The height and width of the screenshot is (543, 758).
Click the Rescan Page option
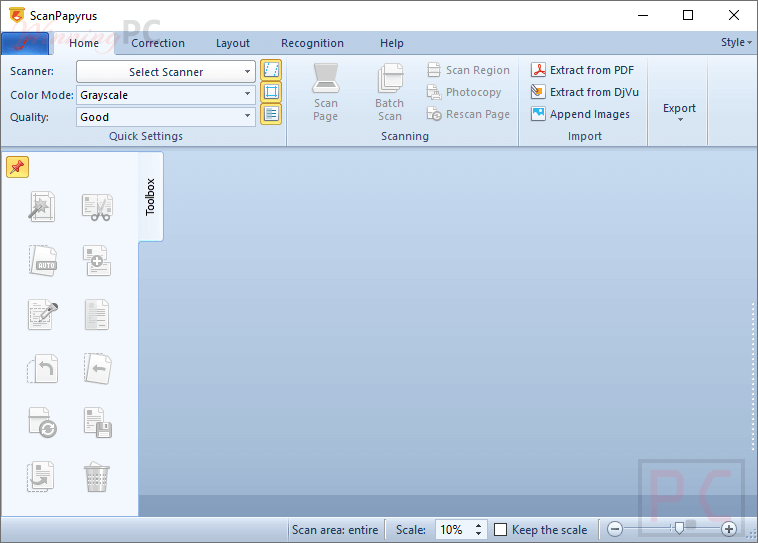pyautogui.click(x=468, y=114)
